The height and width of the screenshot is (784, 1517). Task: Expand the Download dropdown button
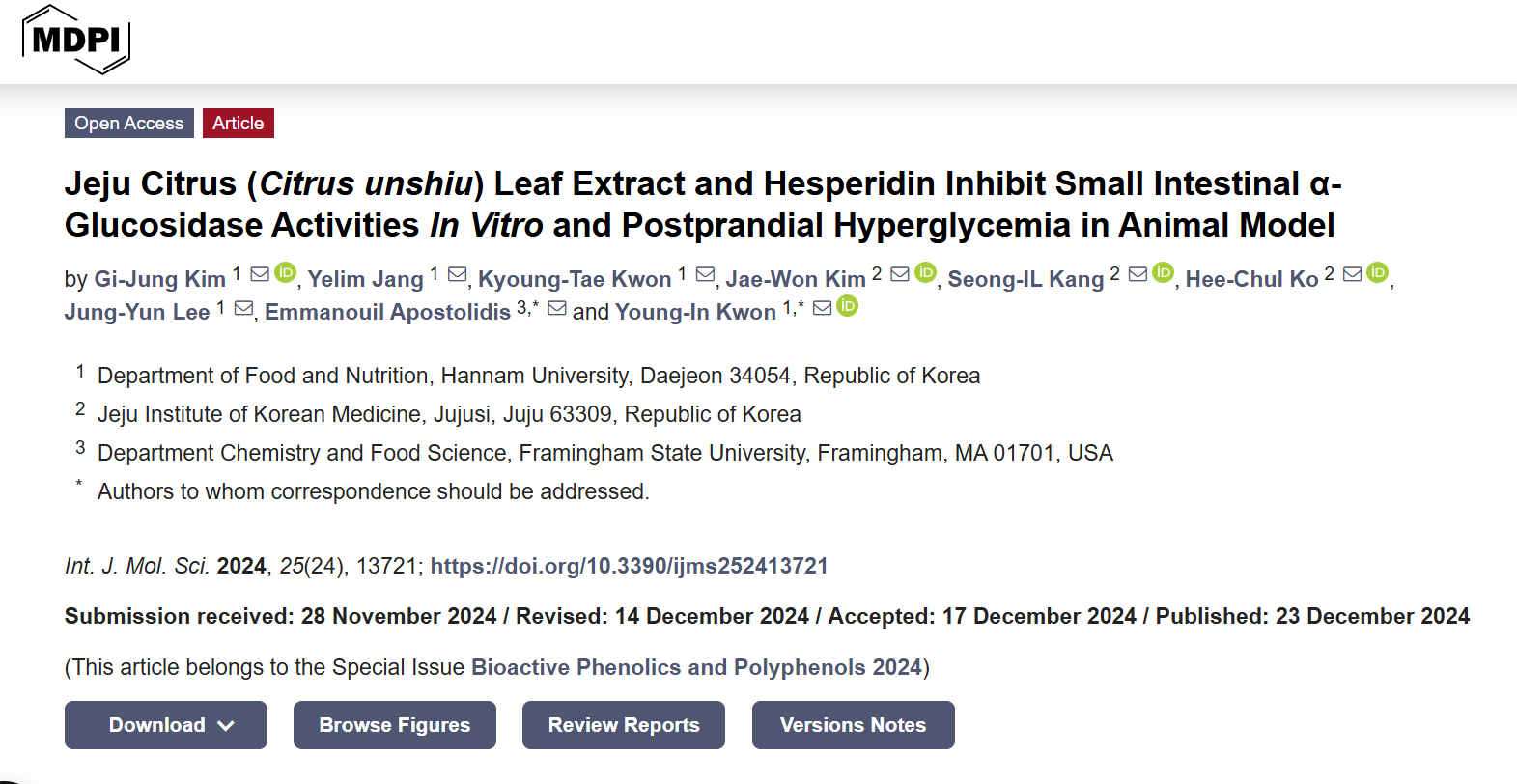pos(166,725)
